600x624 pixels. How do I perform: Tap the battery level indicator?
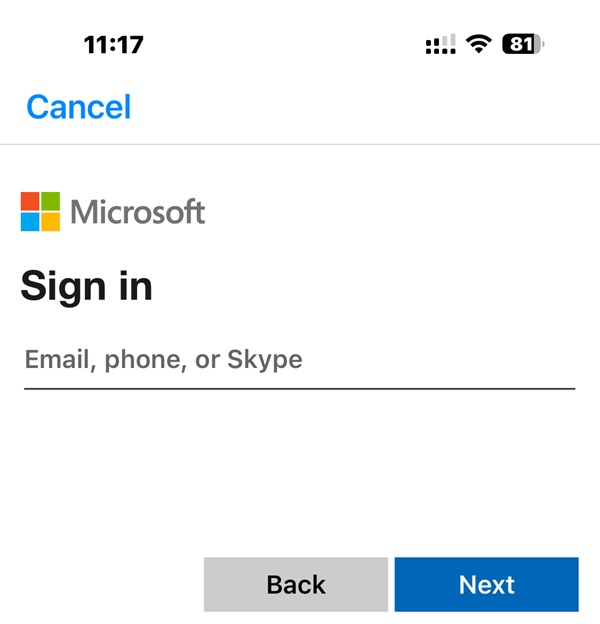click(524, 44)
